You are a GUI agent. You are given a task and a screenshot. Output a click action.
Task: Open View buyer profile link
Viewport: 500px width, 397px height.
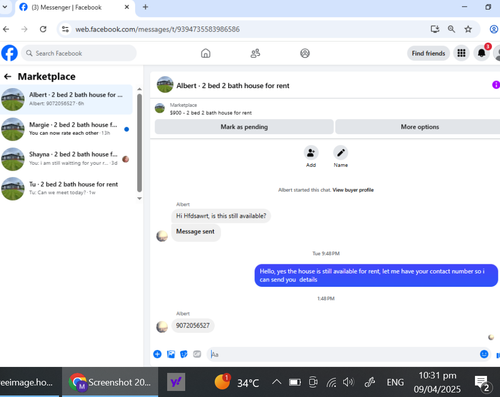353,190
